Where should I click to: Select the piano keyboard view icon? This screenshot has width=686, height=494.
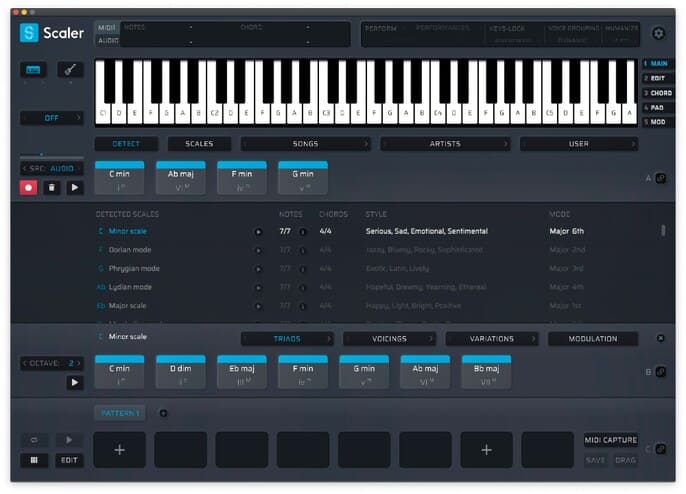pos(32,70)
